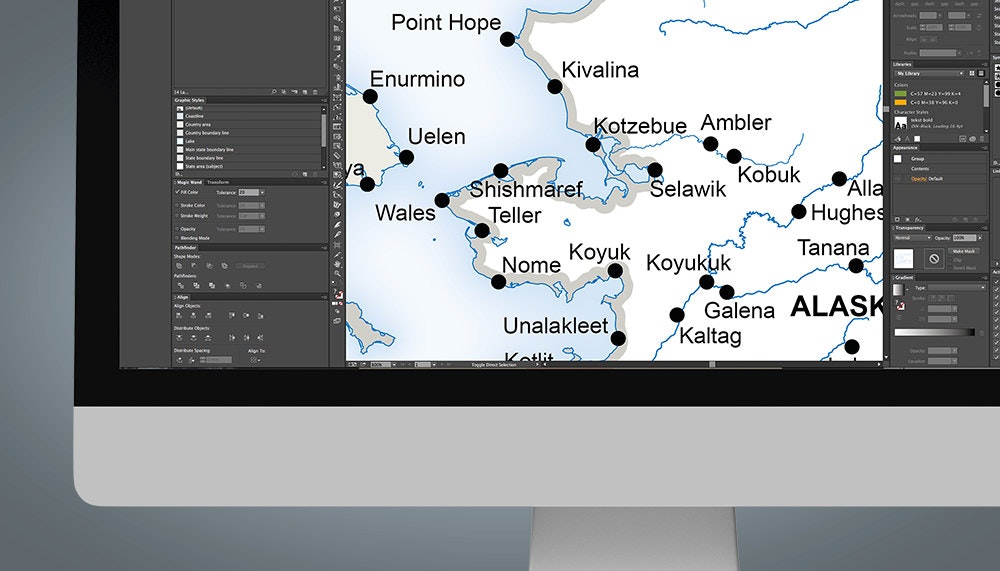Click Horizontal Align Center in Align Objects
Viewport: 1000px width, 571px height.
(x=193, y=315)
